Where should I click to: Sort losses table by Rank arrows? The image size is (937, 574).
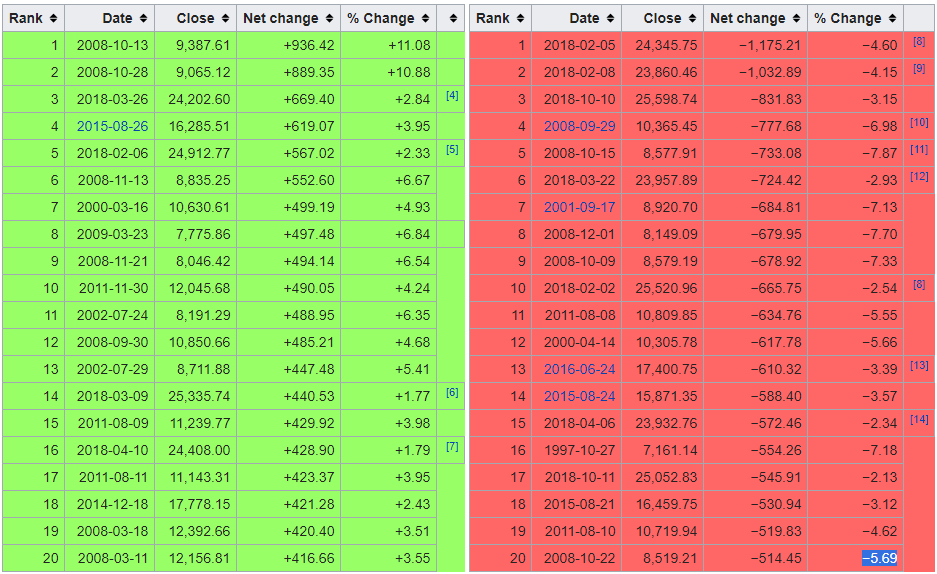point(520,19)
